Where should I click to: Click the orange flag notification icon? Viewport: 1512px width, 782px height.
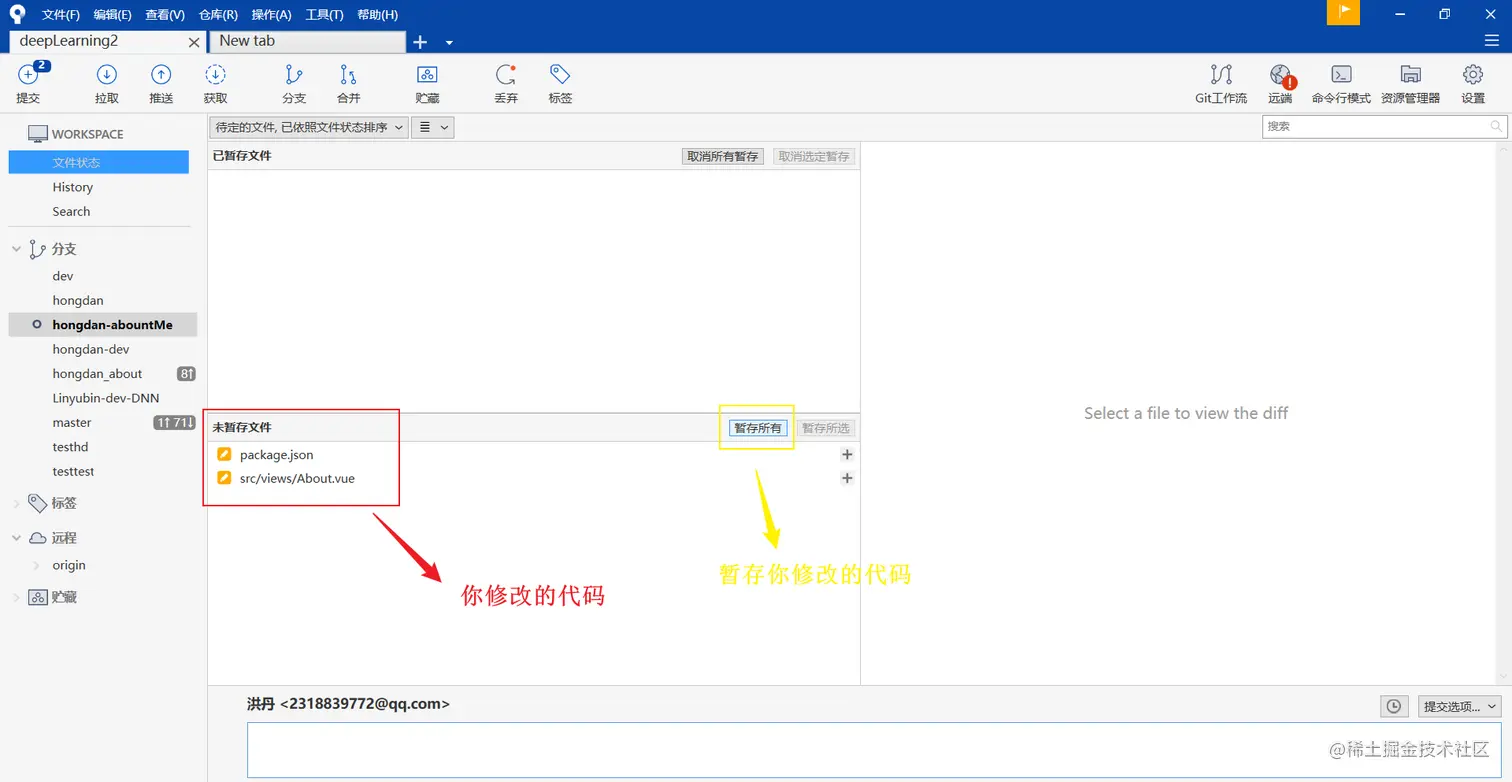pos(1343,12)
